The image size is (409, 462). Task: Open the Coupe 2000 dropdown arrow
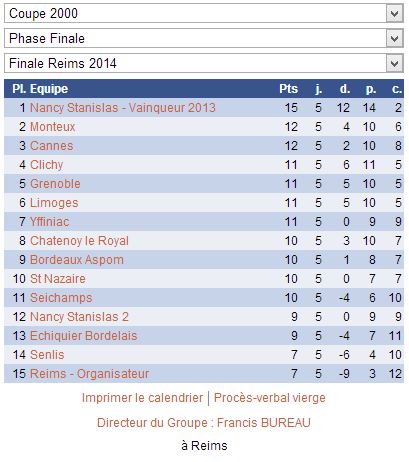(x=394, y=14)
